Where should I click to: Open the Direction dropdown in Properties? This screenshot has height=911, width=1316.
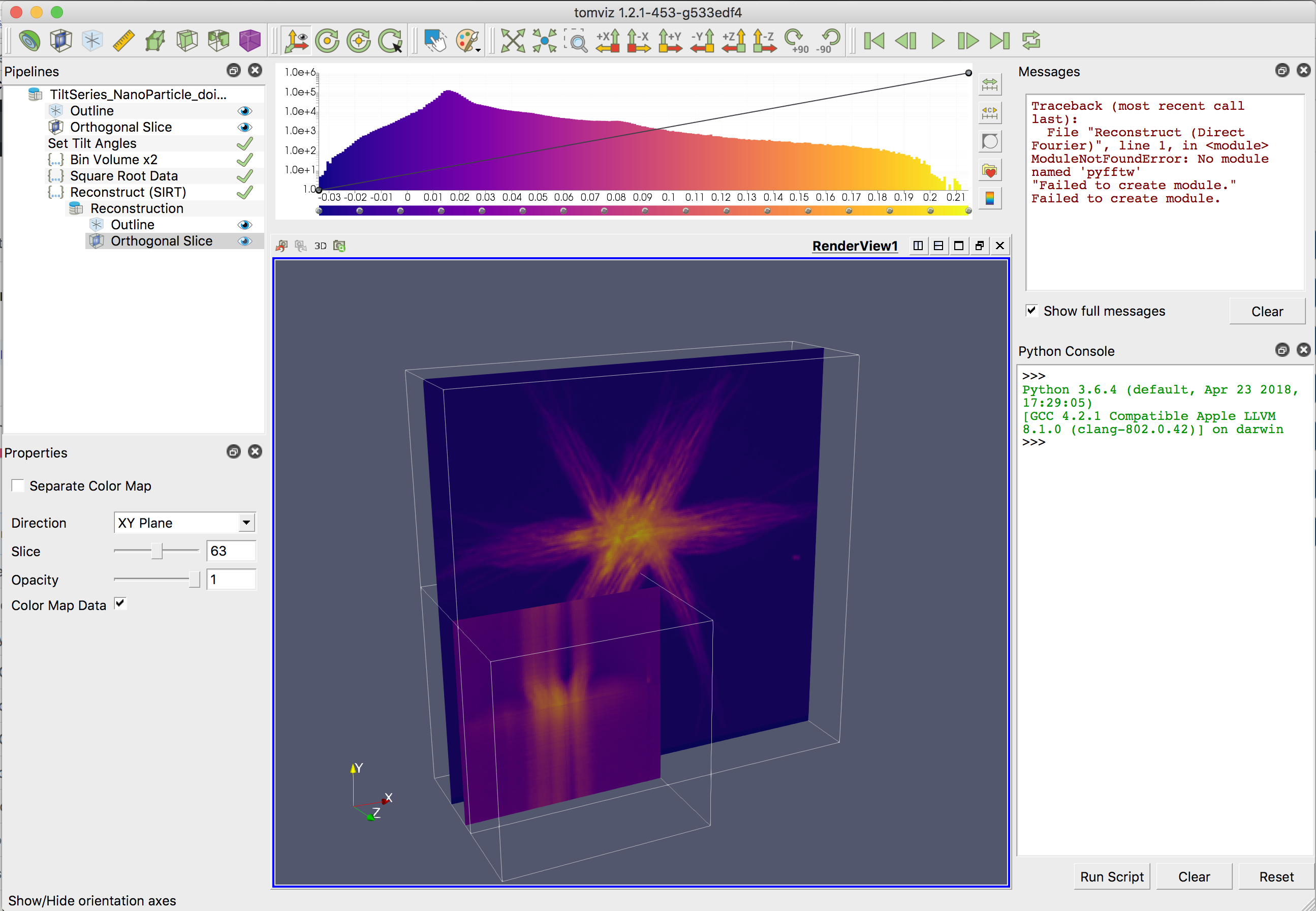[245, 522]
